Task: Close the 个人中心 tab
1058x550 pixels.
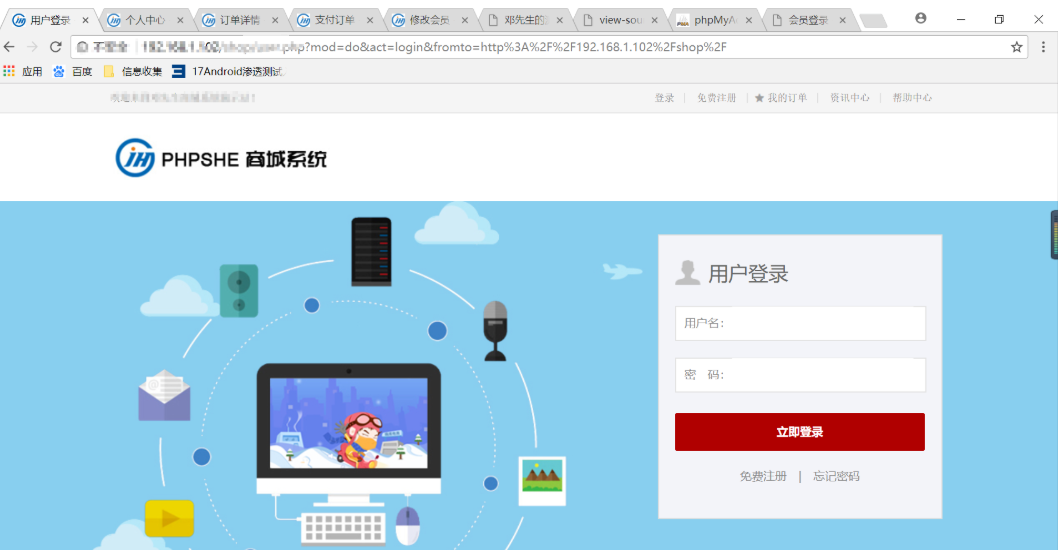Action: 180,20
